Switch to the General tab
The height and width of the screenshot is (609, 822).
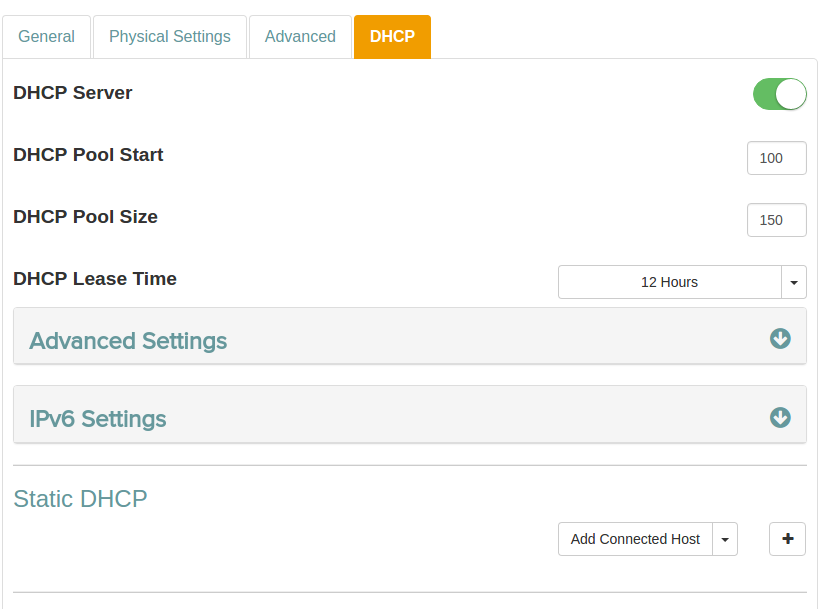tap(46, 37)
